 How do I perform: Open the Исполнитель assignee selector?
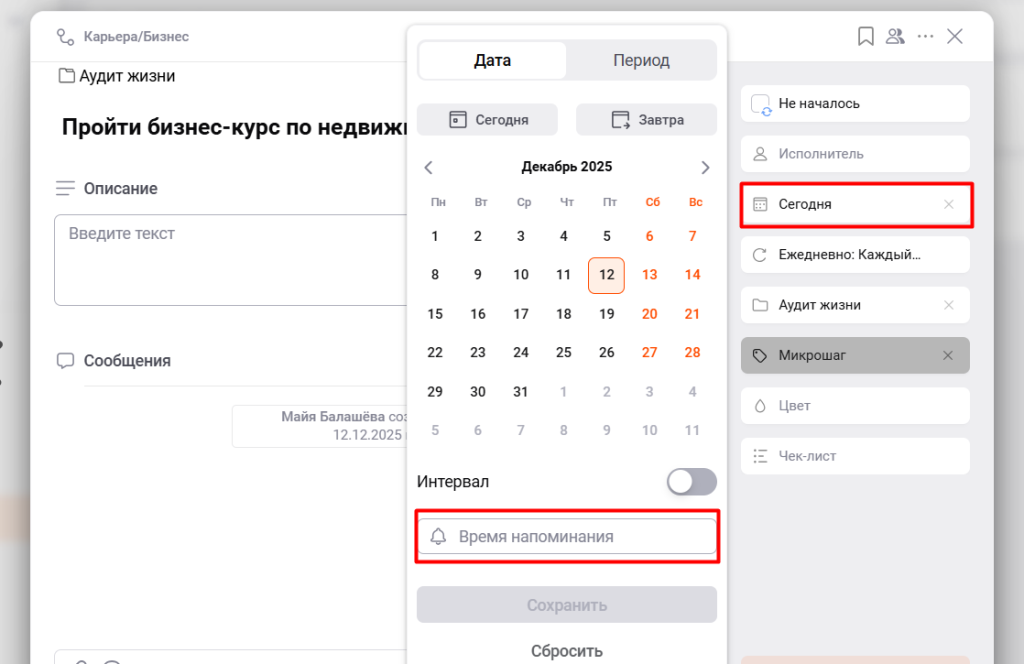point(855,154)
